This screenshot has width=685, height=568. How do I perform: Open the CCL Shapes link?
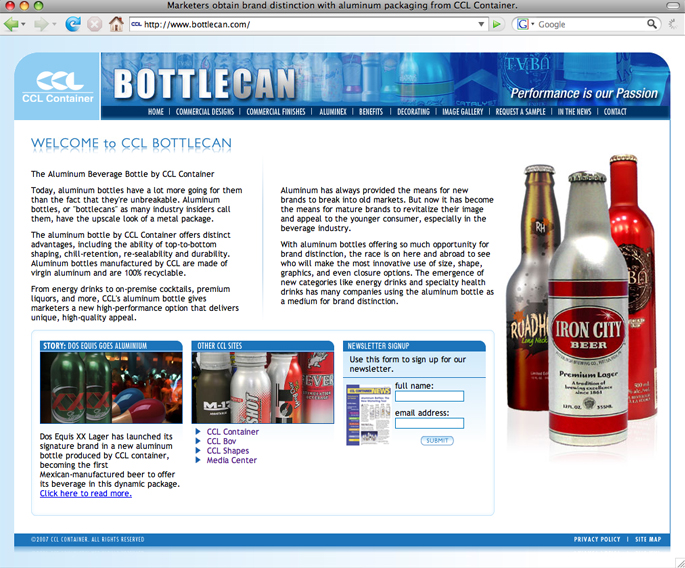(x=228, y=450)
